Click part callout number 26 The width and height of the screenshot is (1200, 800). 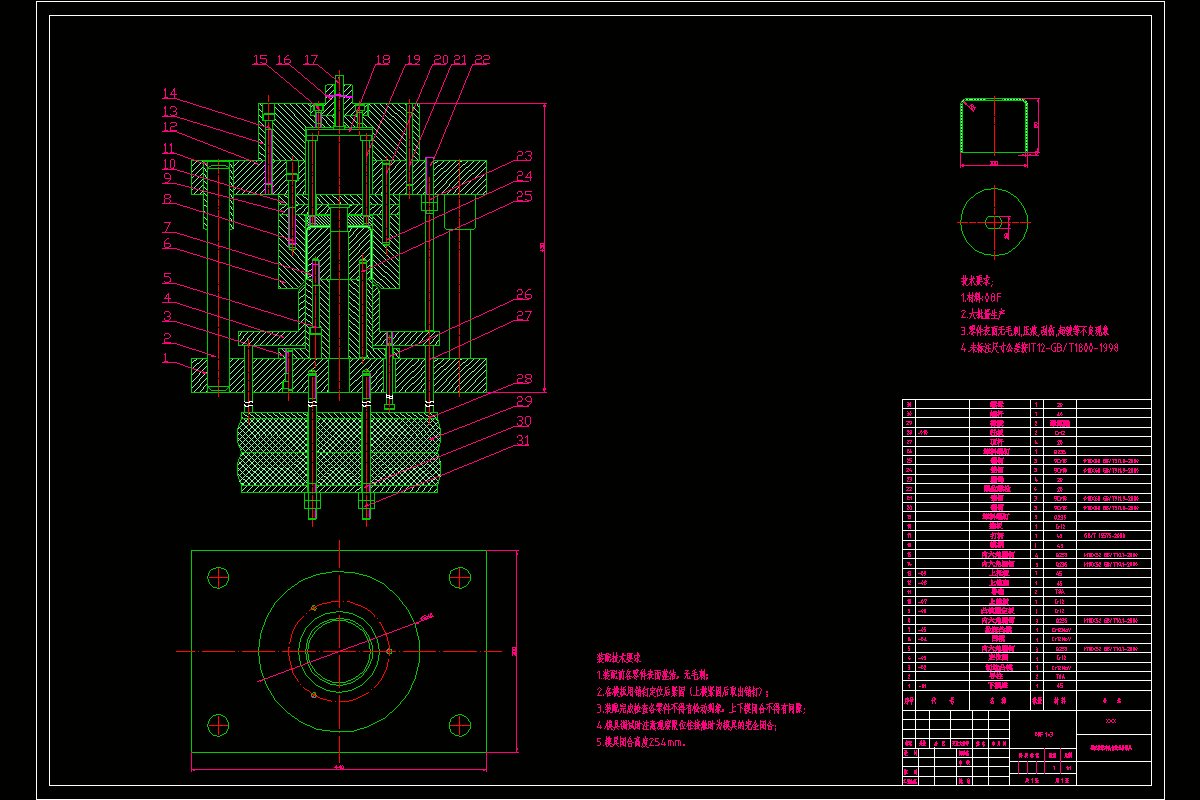524,295
